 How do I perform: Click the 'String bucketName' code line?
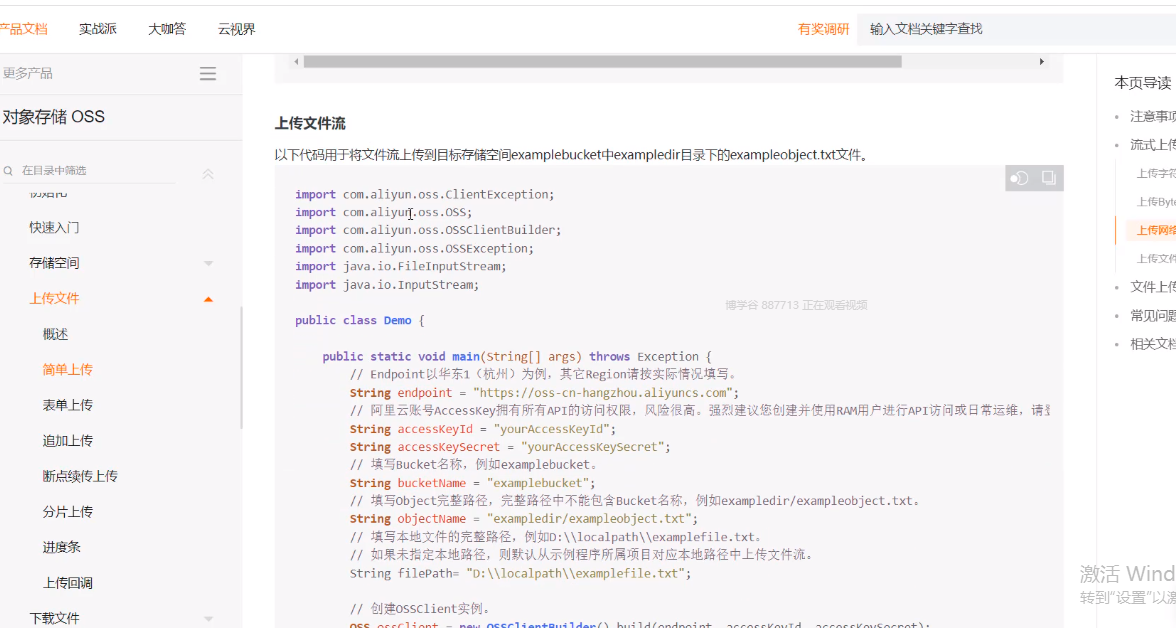tap(472, 483)
